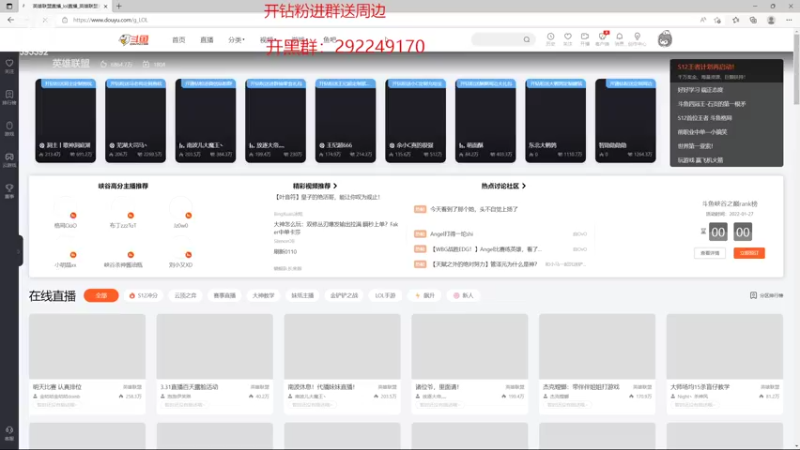Open 精彩视频推荐 section arrow
Image resolution: width=800 pixels, height=450 pixels.
tap(335, 186)
